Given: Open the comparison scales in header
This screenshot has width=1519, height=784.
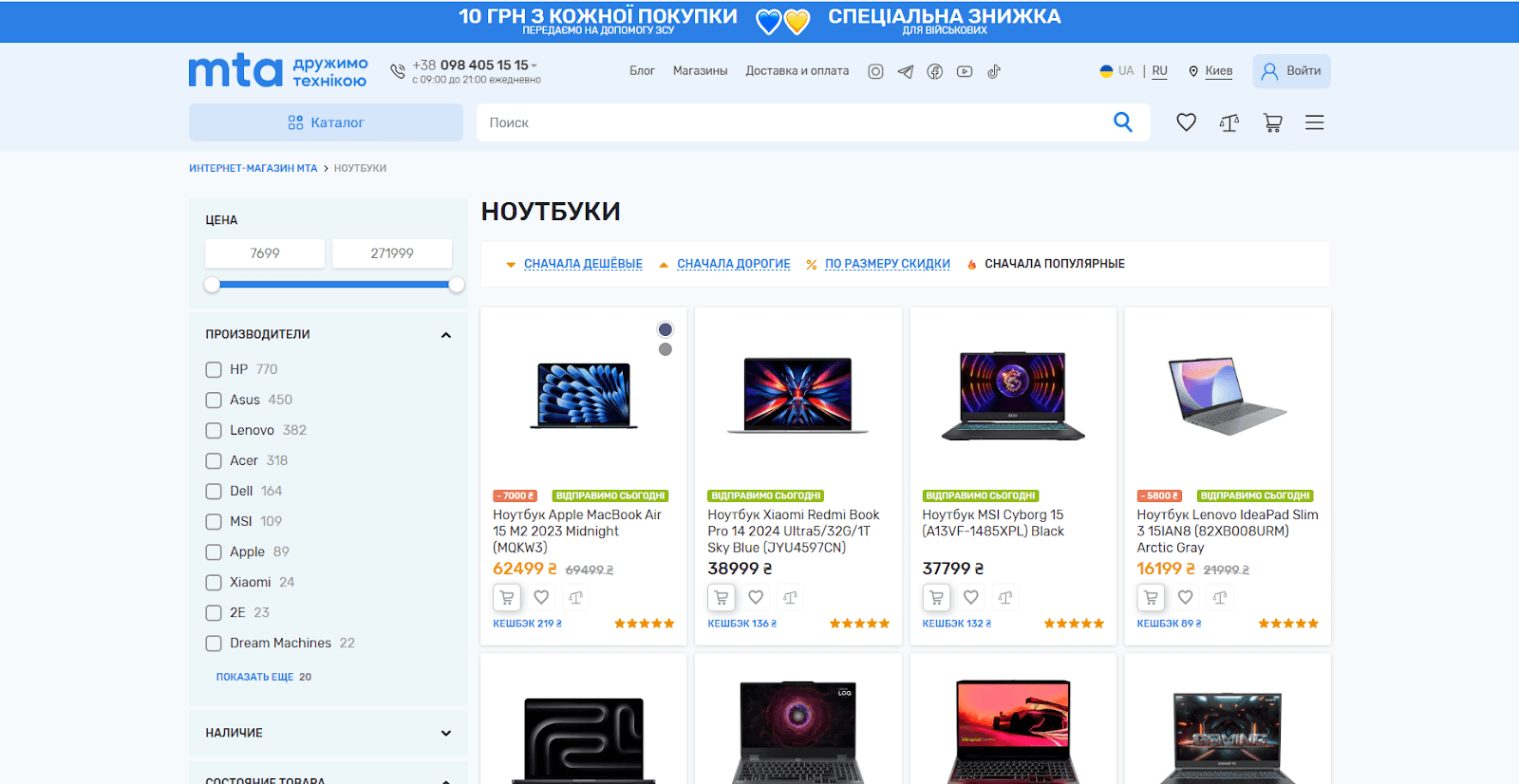Looking at the screenshot, I should click(1229, 122).
